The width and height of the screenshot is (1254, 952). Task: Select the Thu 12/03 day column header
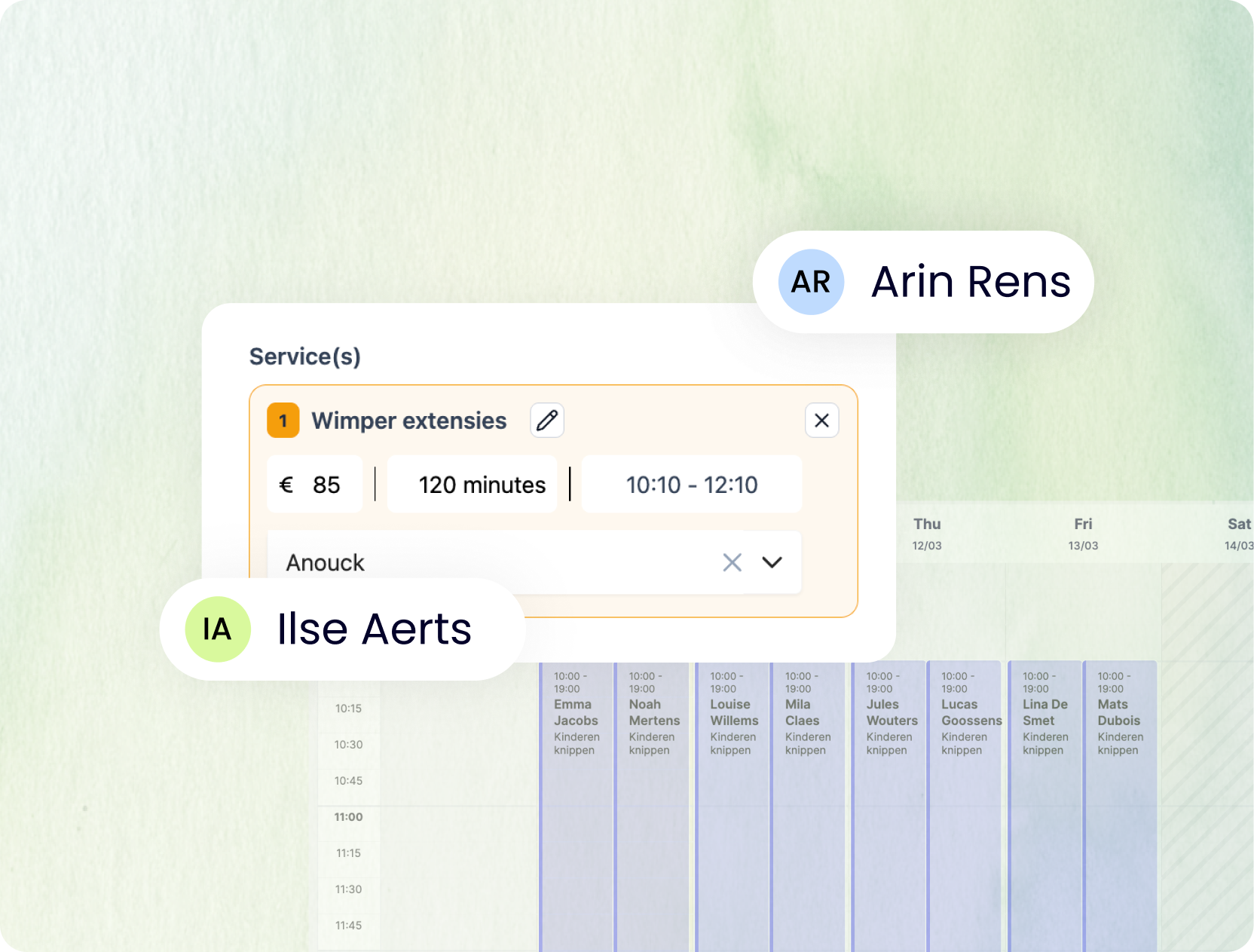[927, 534]
